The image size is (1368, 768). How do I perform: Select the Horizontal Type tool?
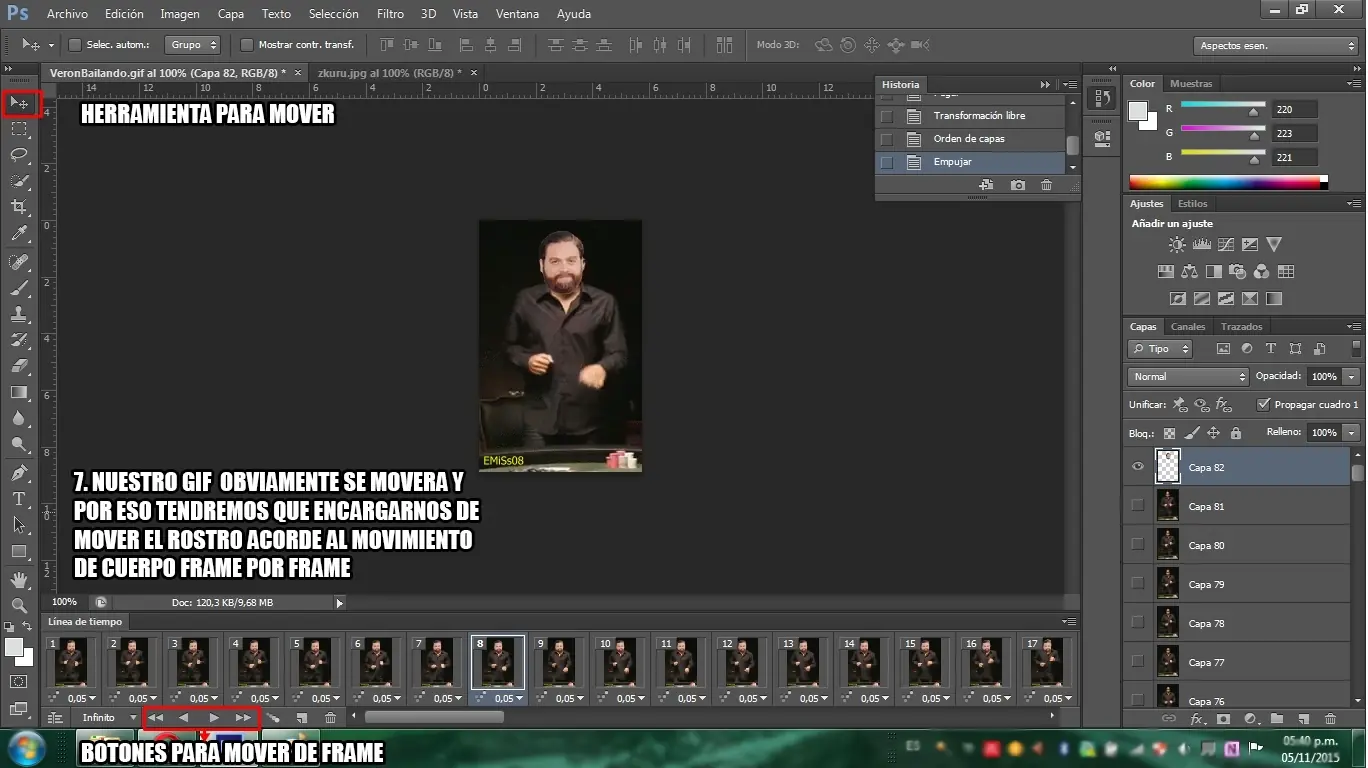click(x=19, y=498)
